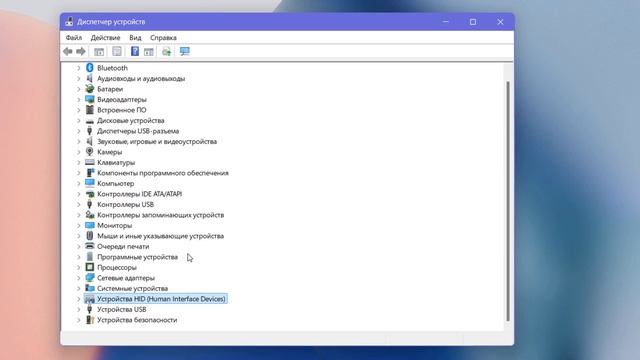The height and width of the screenshot is (360, 640).
Task: Click the Диспетчеры USB-разъема plug icon
Action: (x=90, y=131)
